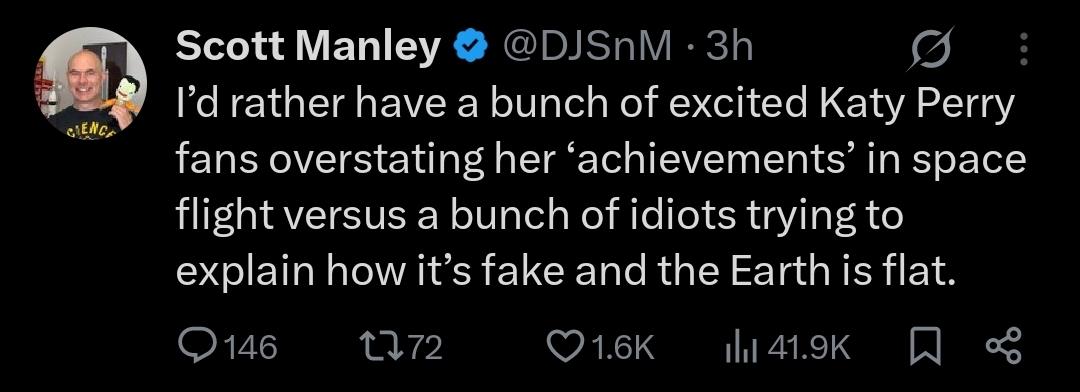Open the three-dot more options menu
This screenshot has height=392, width=1080.
[x=1024, y=50]
